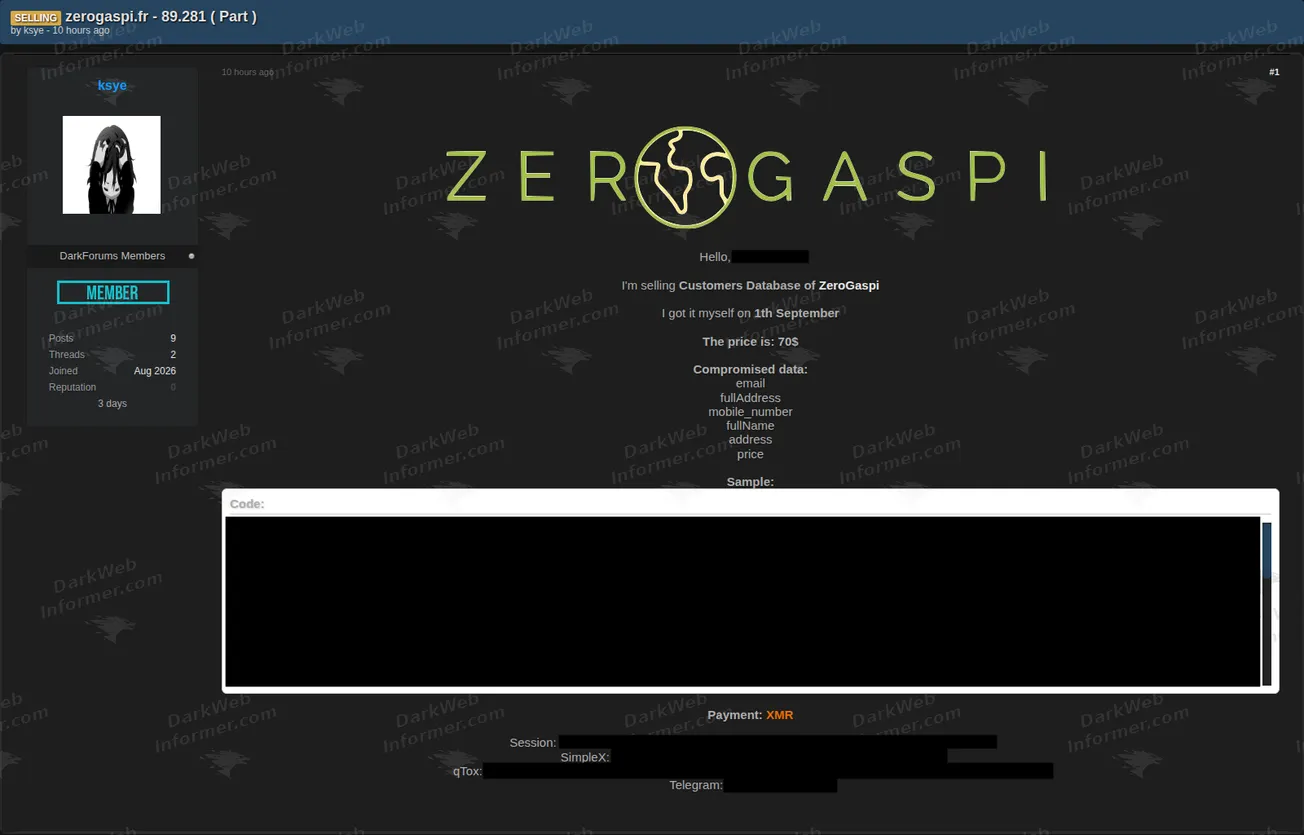Click the XMR payment text
The height and width of the screenshot is (835, 1304).
point(779,715)
